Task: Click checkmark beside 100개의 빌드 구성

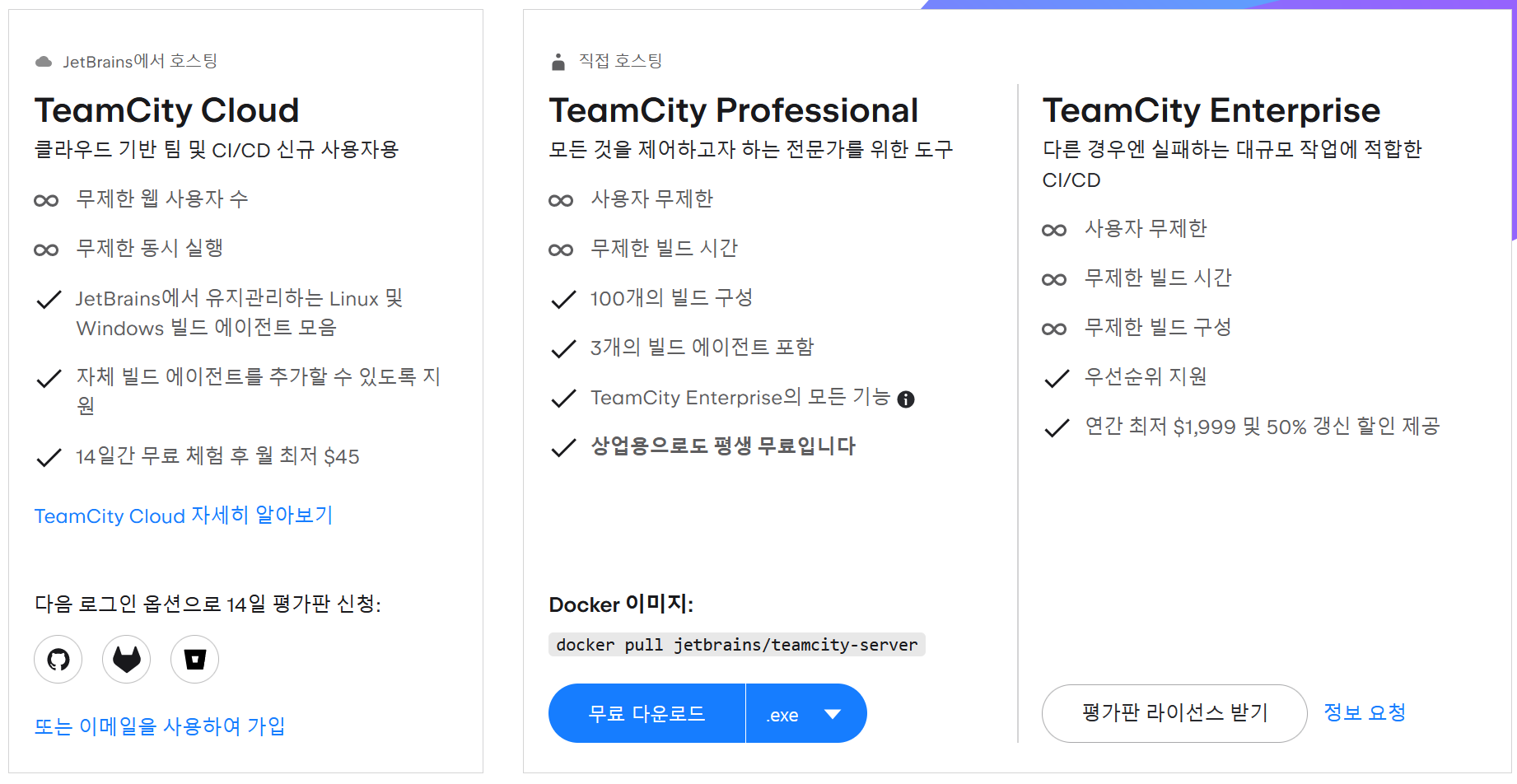Action: click(563, 300)
